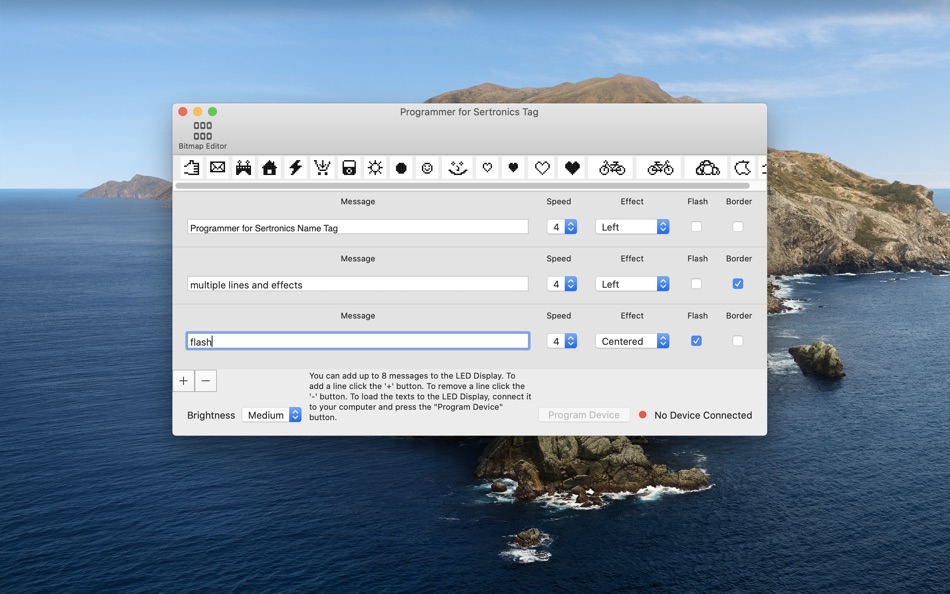The width and height of the screenshot is (950, 594).
Task: Insert the house symbol
Action: pos(270,168)
